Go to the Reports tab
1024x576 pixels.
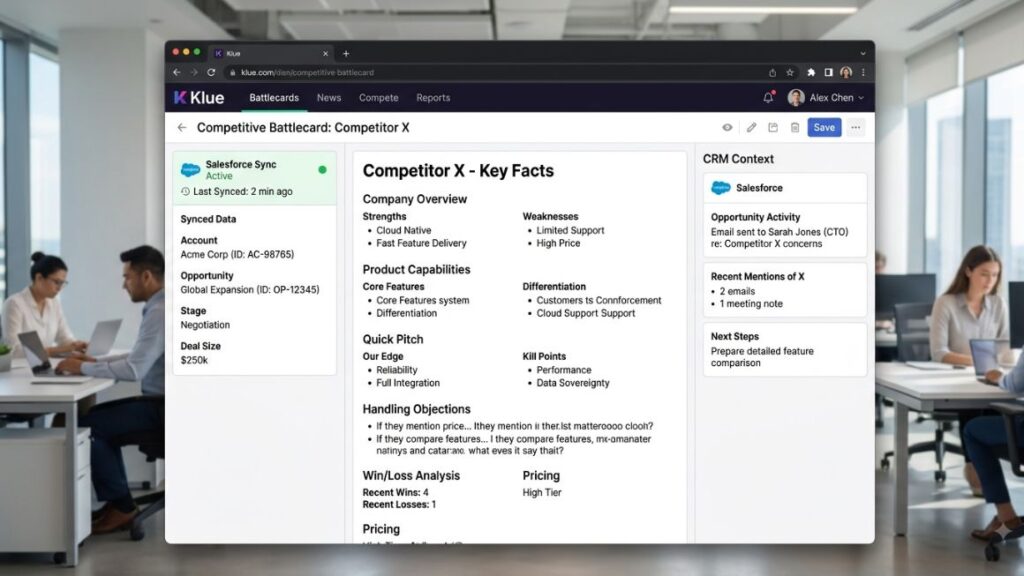pyautogui.click(x=433, y=98)
